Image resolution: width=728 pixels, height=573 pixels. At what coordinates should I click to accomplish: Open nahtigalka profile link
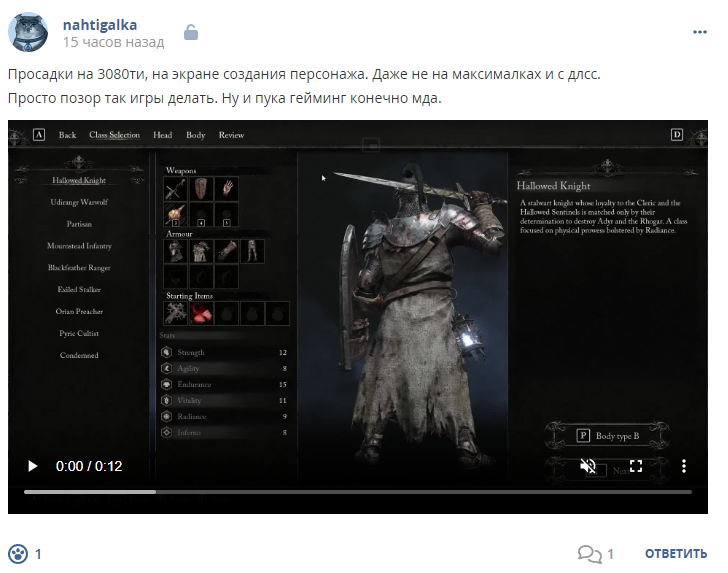[100, 25]
